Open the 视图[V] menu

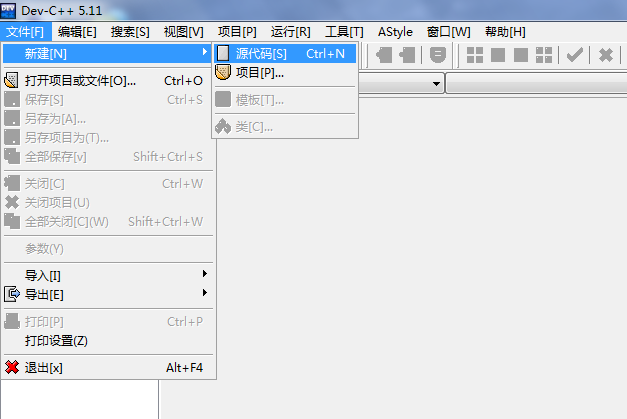coord(184,32)
